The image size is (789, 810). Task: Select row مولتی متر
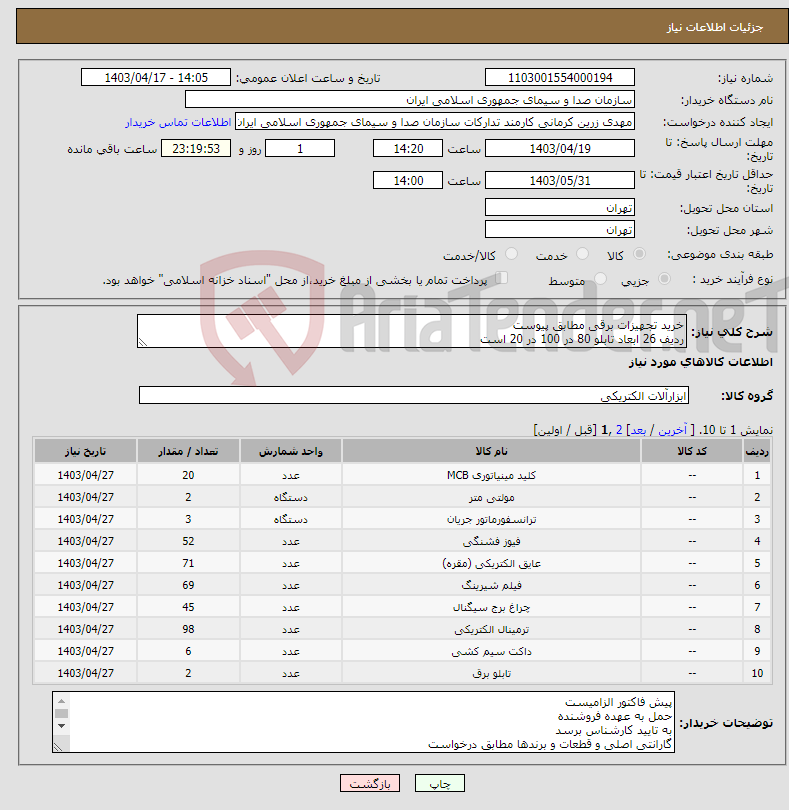402,497
